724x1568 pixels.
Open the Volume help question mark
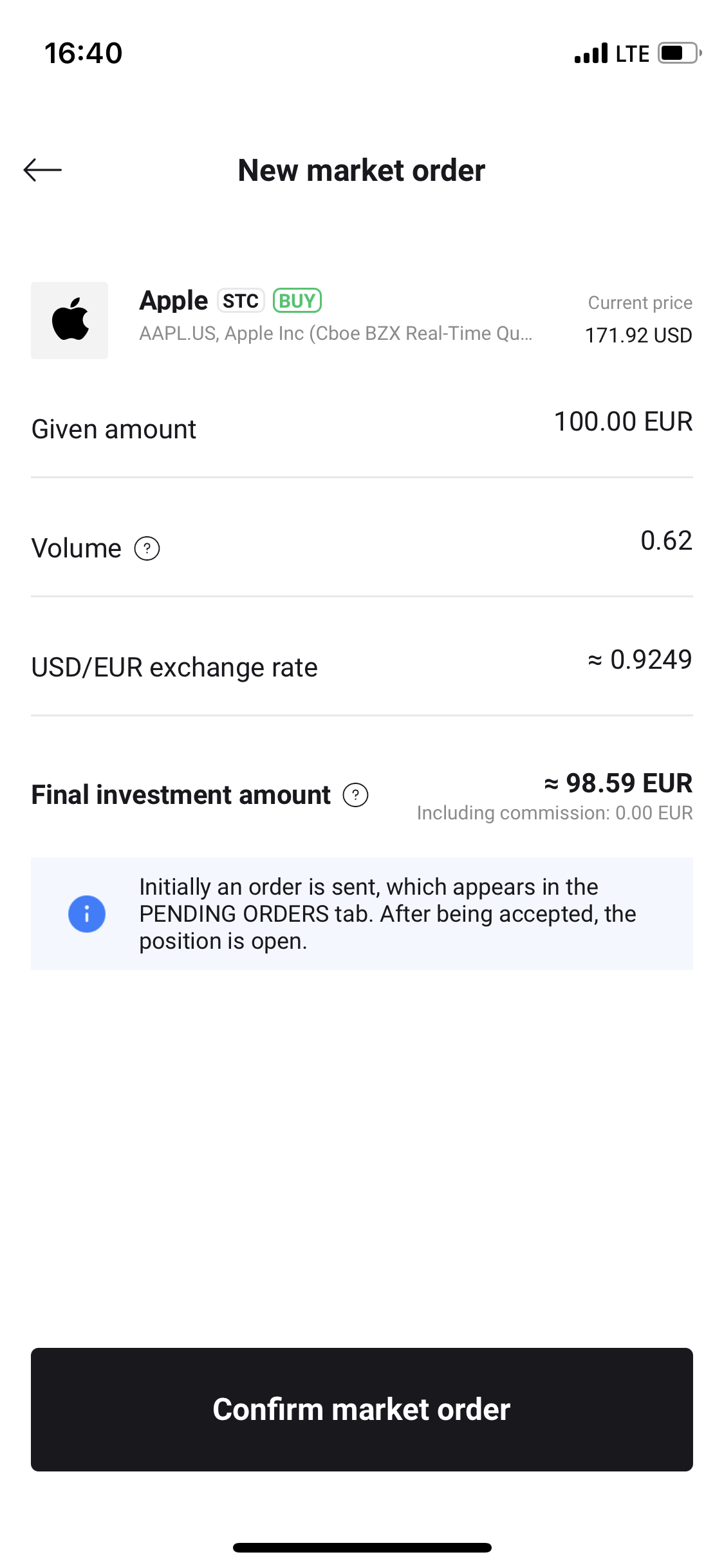point(147,548)
